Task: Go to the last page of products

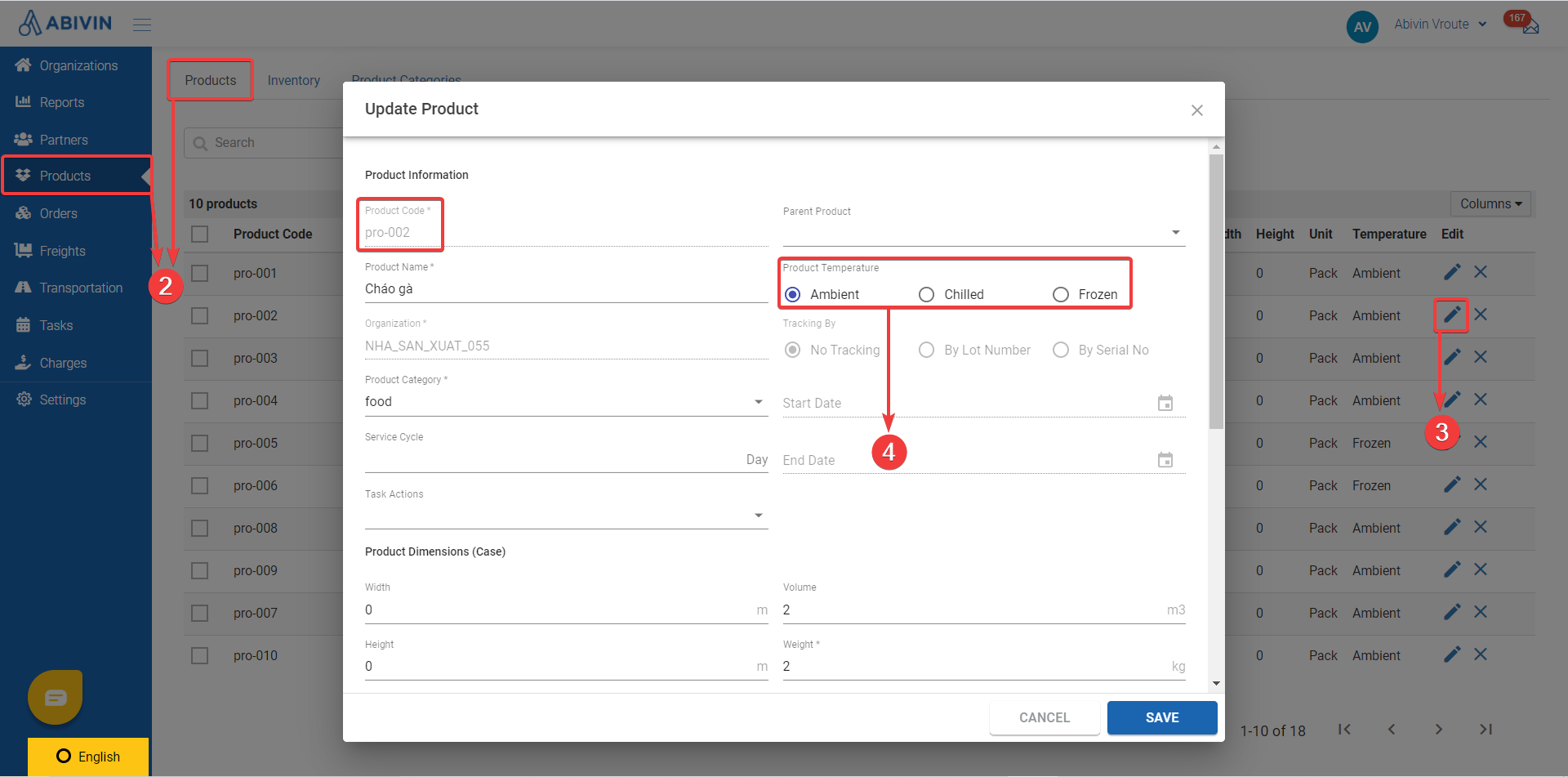Action: (x=1486, y=730)
